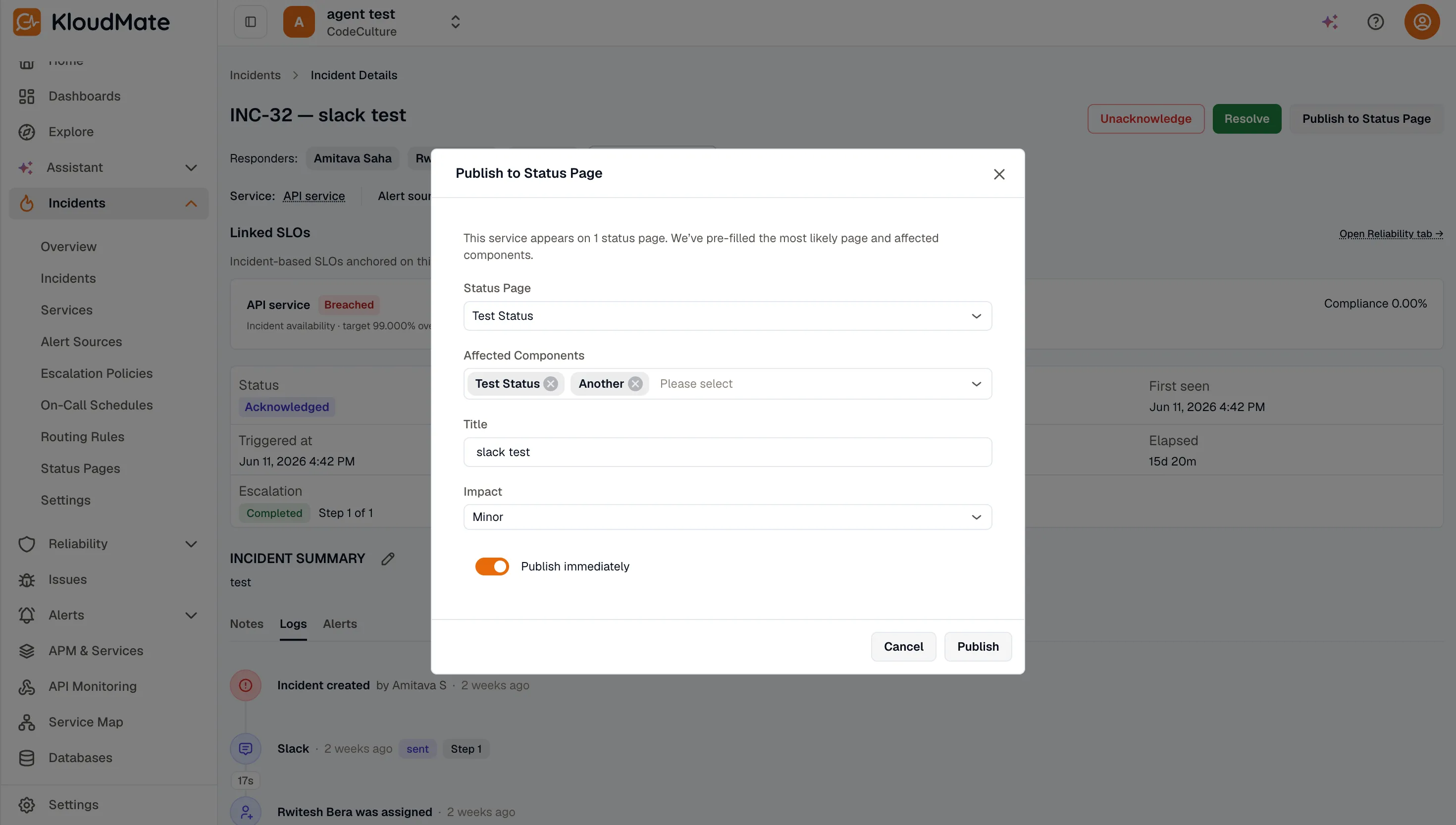The height and width of the screenshot is (825, 1456).
Task: Click the Incident created red alert icon
Action: tap(245, 686)
